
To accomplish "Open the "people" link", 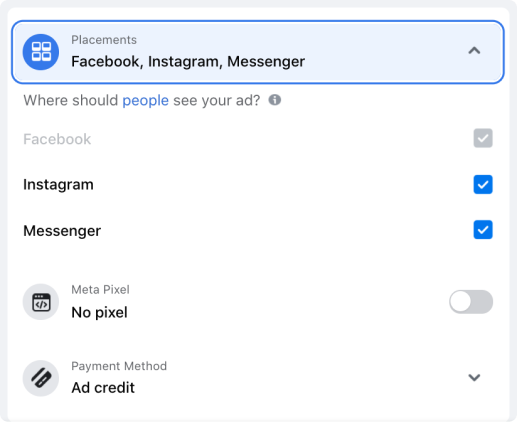I will 146,100.
